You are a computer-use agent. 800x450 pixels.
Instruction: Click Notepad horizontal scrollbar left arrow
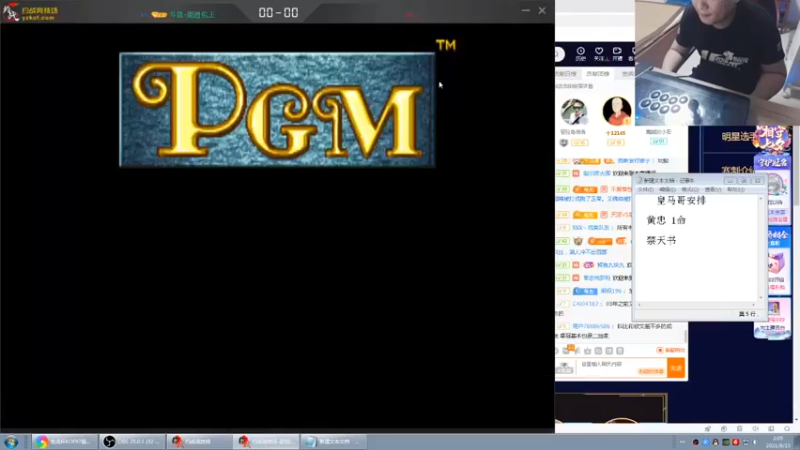point(639,305)
